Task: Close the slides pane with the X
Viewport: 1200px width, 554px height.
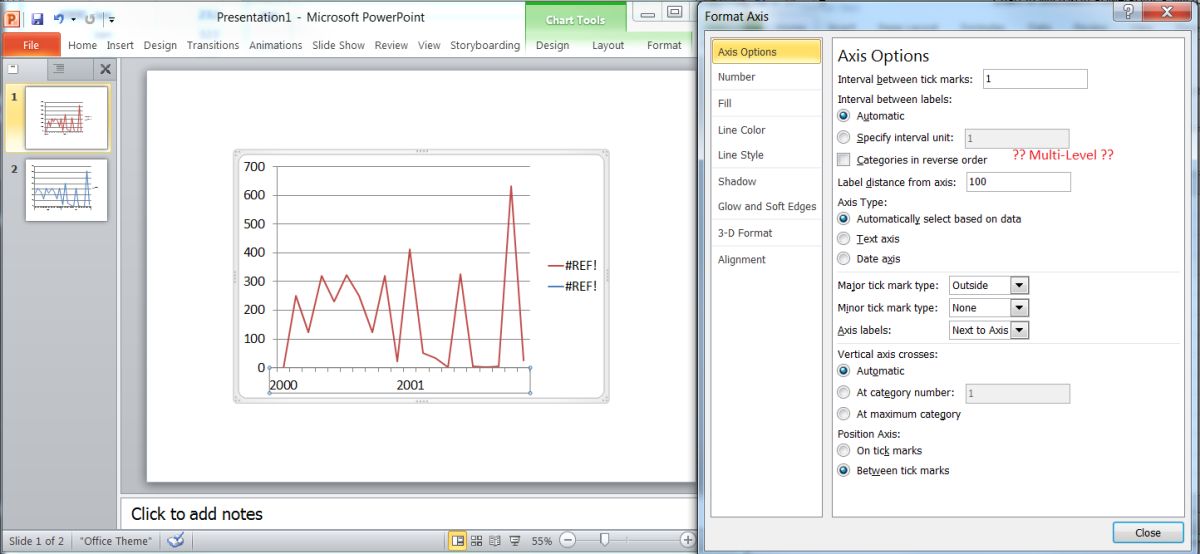Action: [x=105, y=69]
